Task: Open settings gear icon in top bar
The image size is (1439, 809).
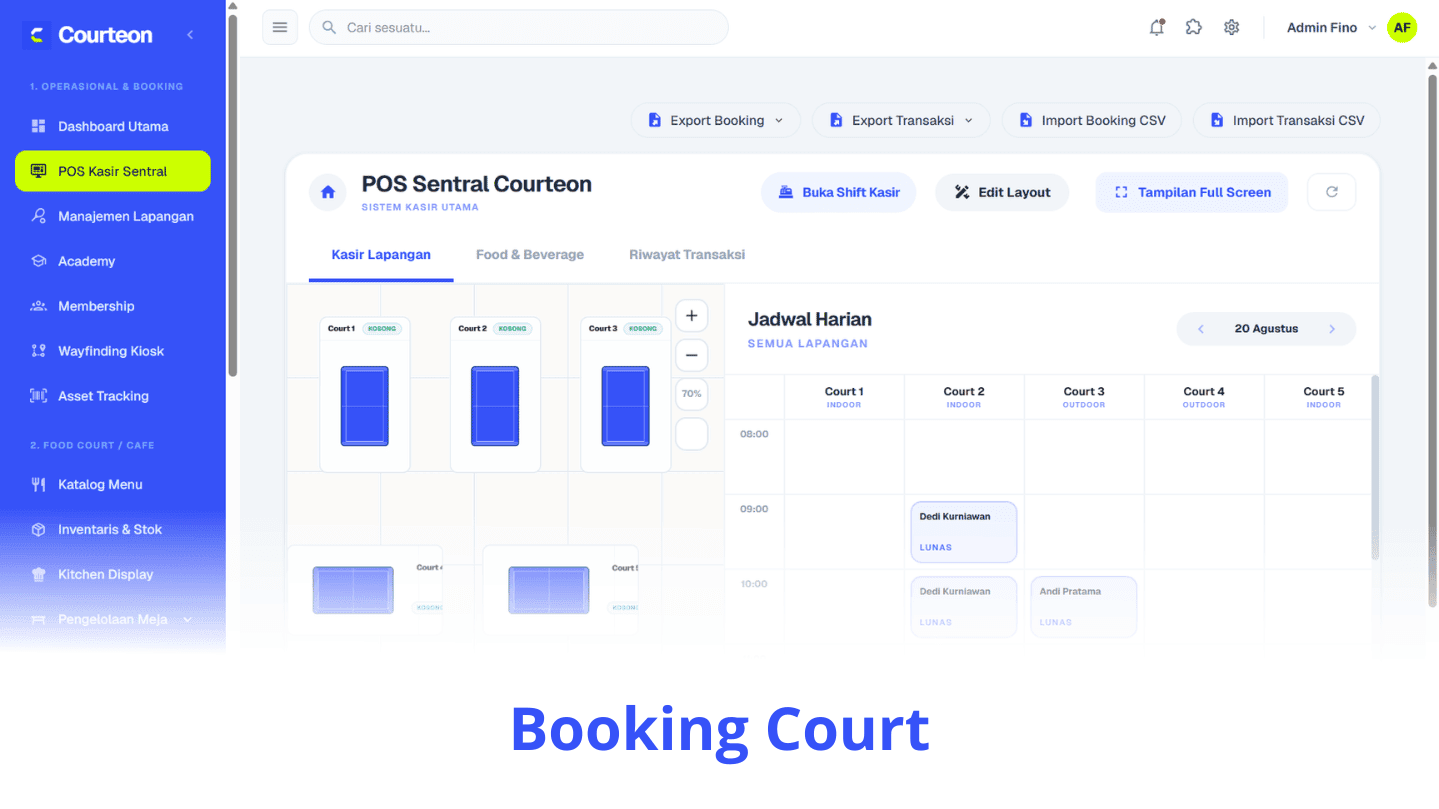Action: (x=1232, y=28)
